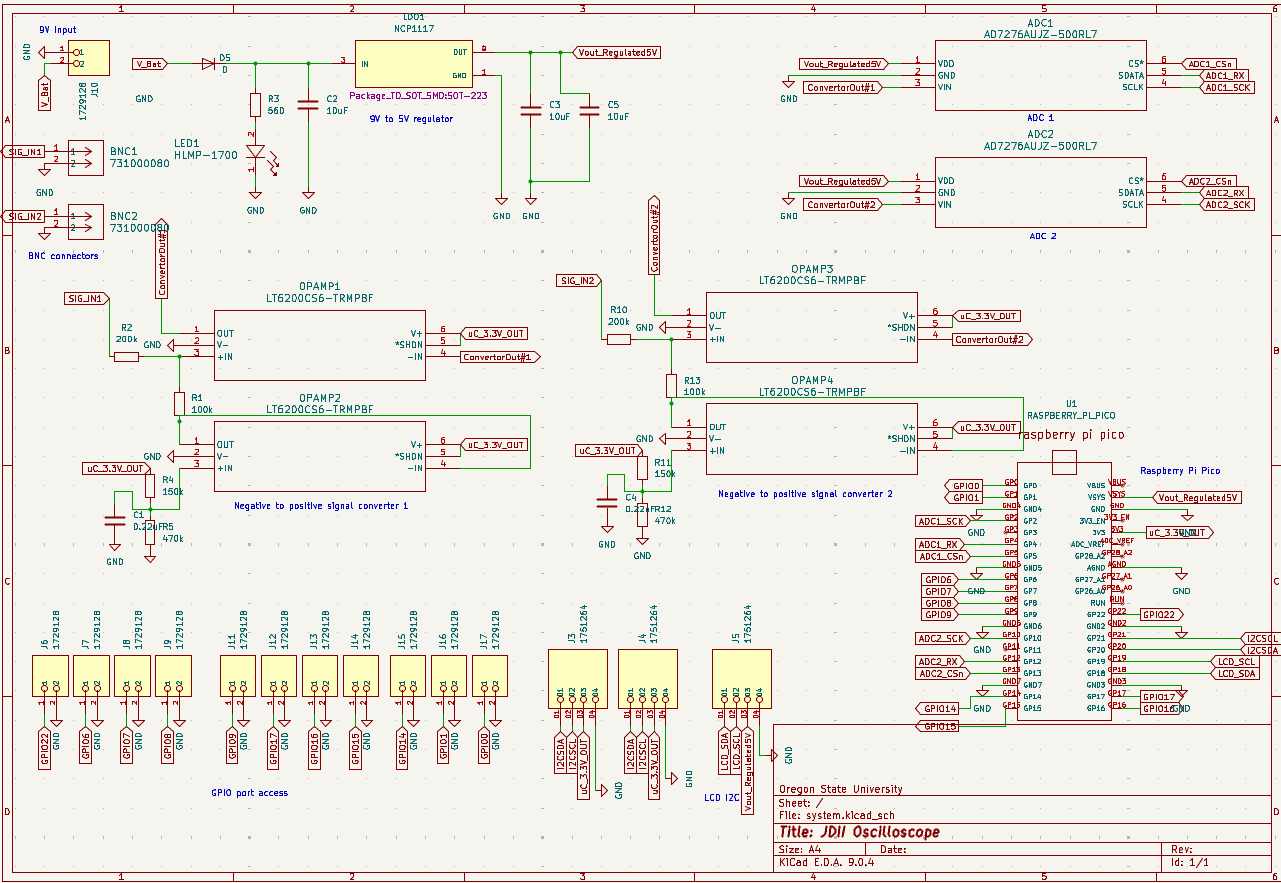Click the BNC1 connector symbol
This screenshot has width=1281, height=883.
coord(85,157)
